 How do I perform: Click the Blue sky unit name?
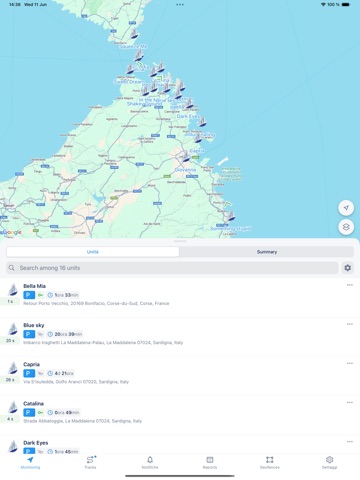[x=34, y=325]
